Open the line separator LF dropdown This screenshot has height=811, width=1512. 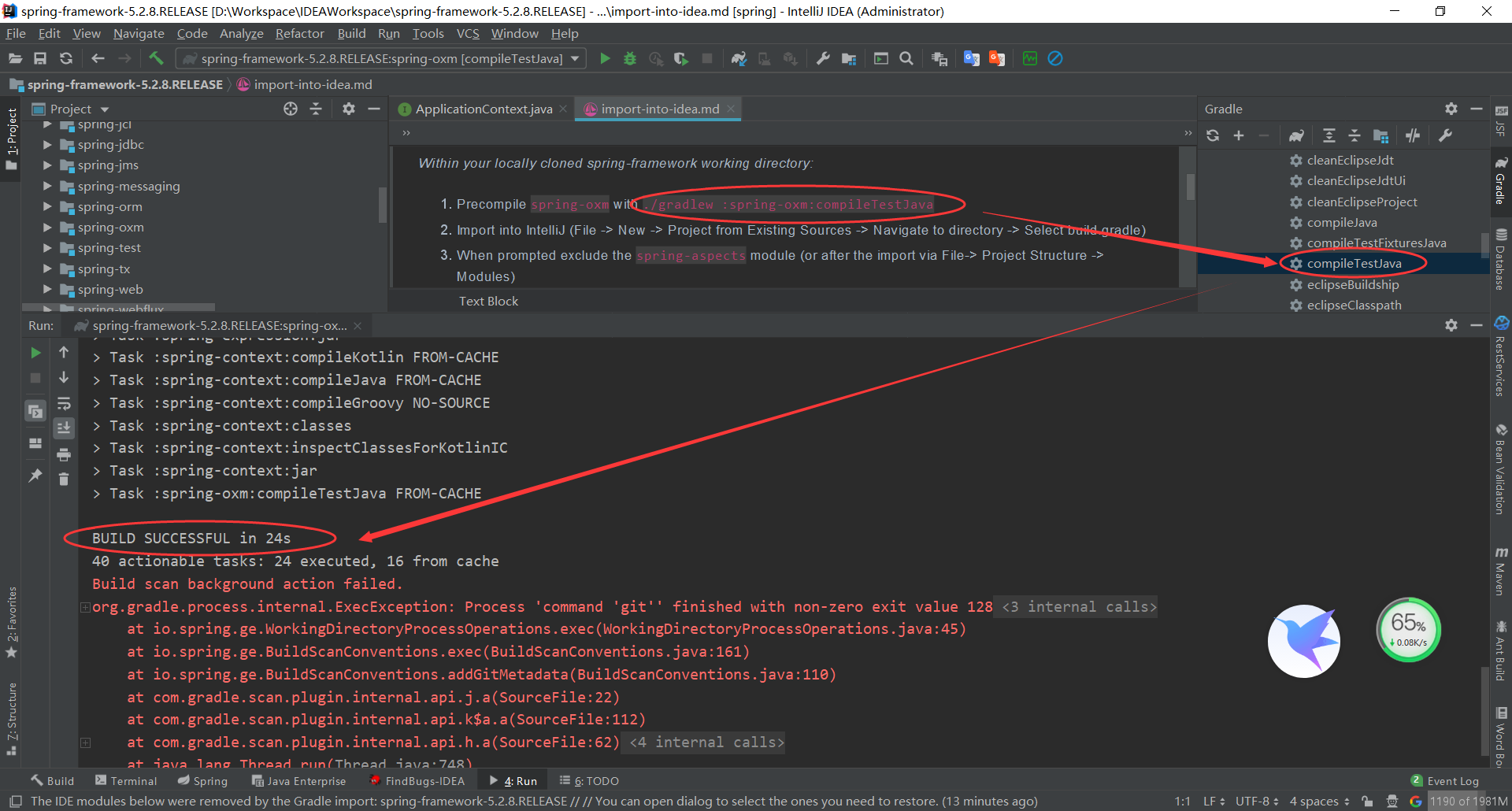[x=1213, y=801]
